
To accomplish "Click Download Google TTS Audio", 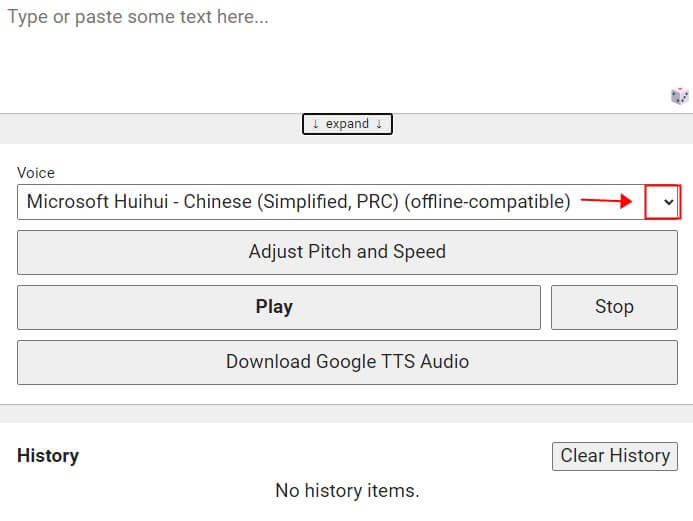I will click(x=347, y=362).
